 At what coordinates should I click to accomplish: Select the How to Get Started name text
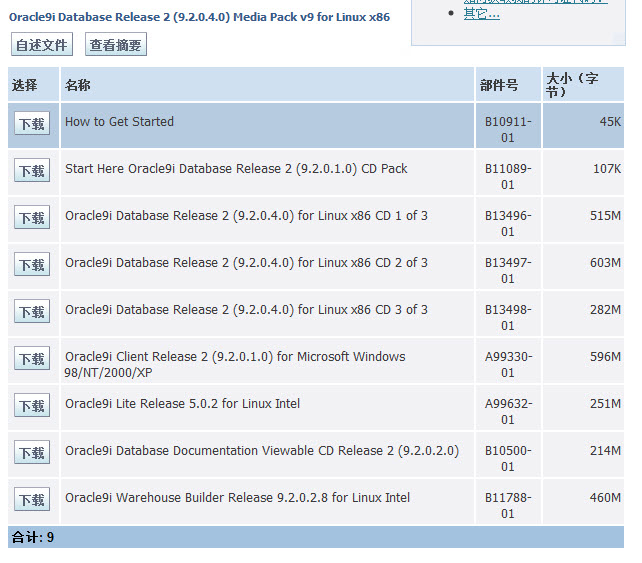click(120, 122)
